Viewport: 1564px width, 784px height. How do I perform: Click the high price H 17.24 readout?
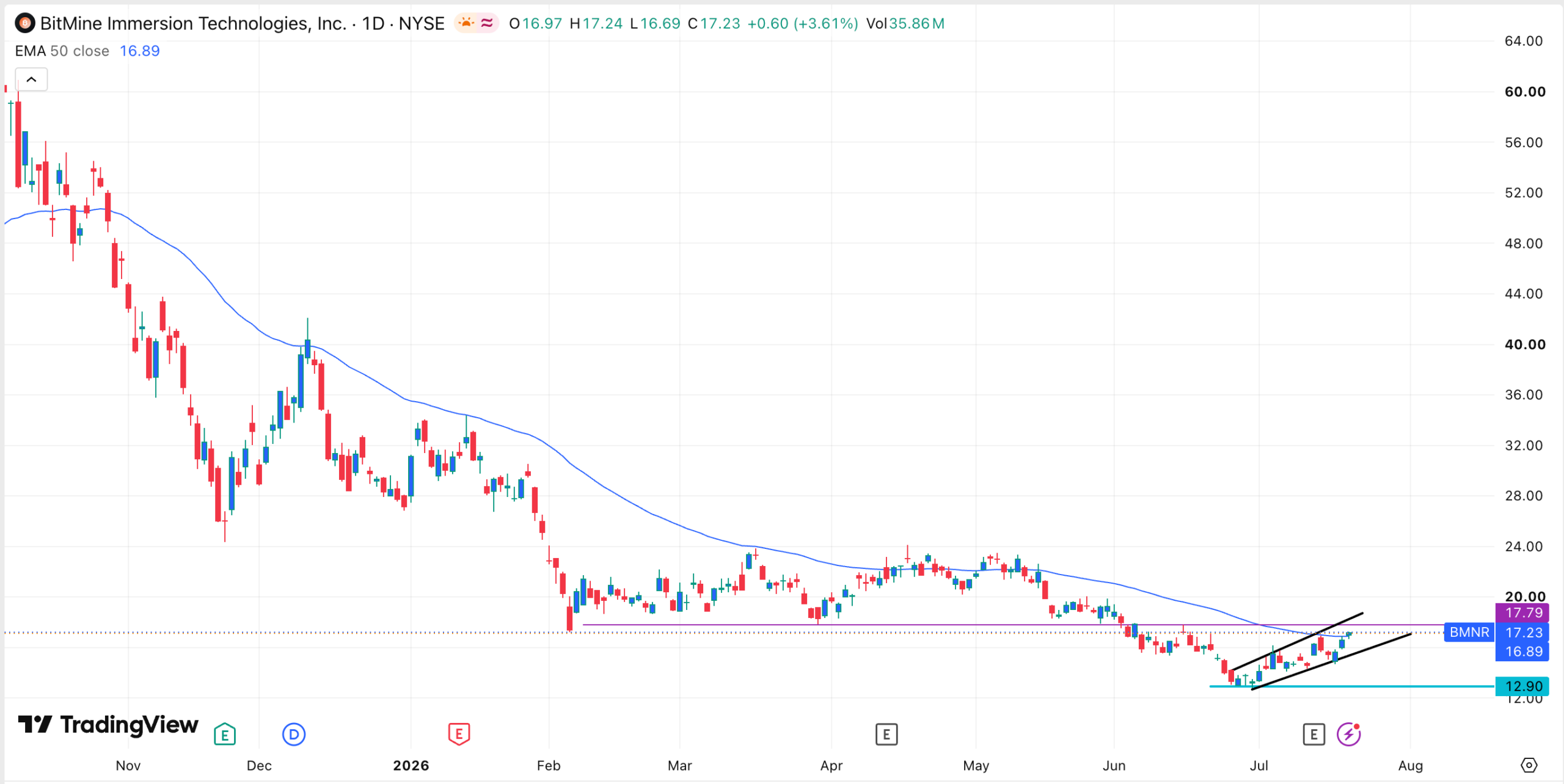(x=596, y=23)
